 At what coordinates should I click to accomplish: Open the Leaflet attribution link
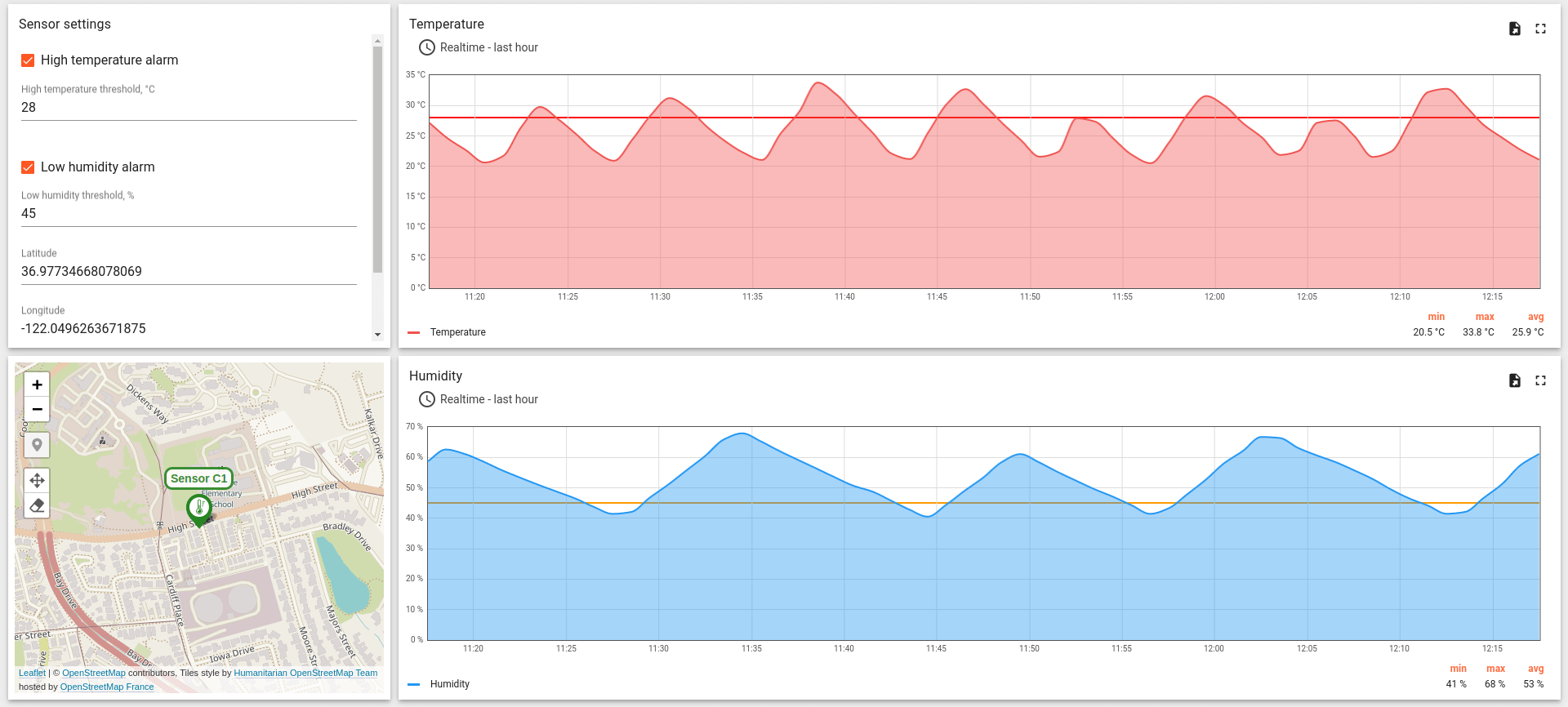tap(32, 673)
